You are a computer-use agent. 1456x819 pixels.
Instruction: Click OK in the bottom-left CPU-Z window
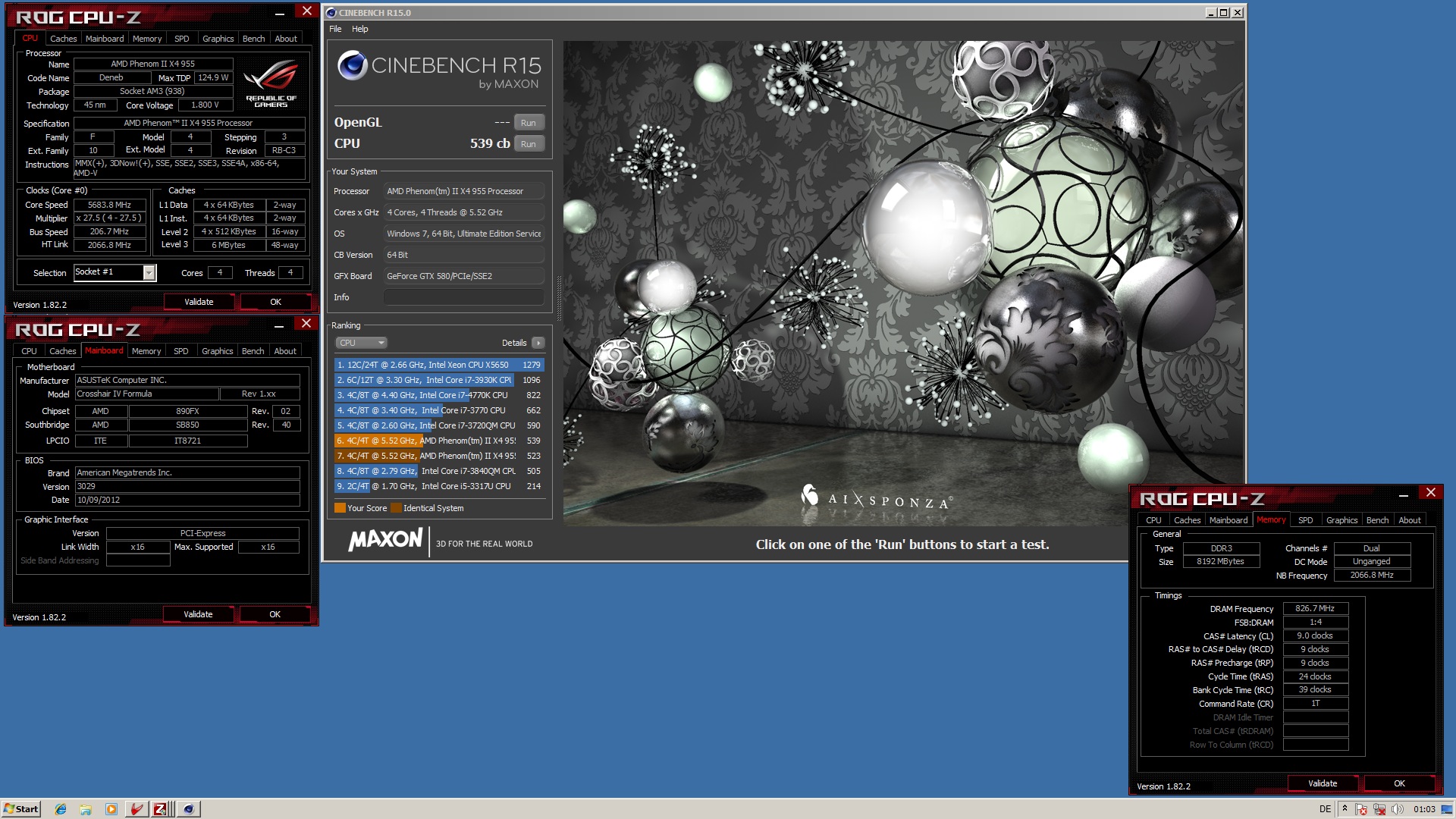tap(275, 614)
